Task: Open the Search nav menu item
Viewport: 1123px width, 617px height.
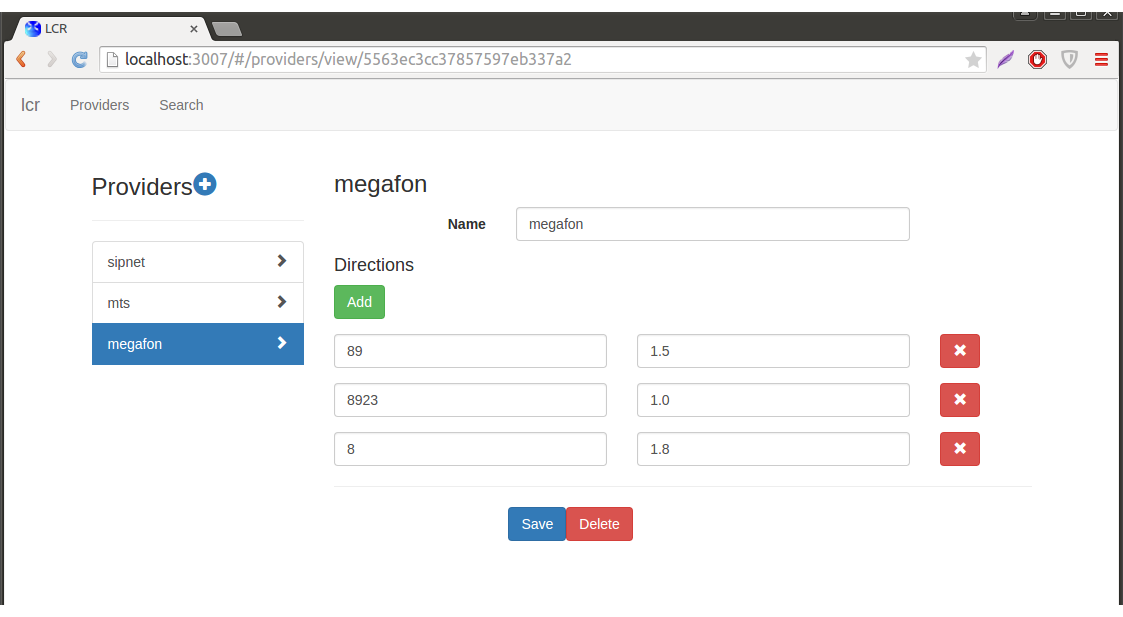Action: point(181,105)
